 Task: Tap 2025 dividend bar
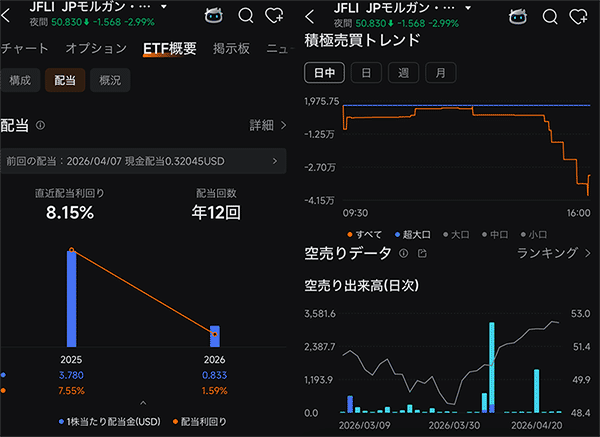click(x=72, y=298)
